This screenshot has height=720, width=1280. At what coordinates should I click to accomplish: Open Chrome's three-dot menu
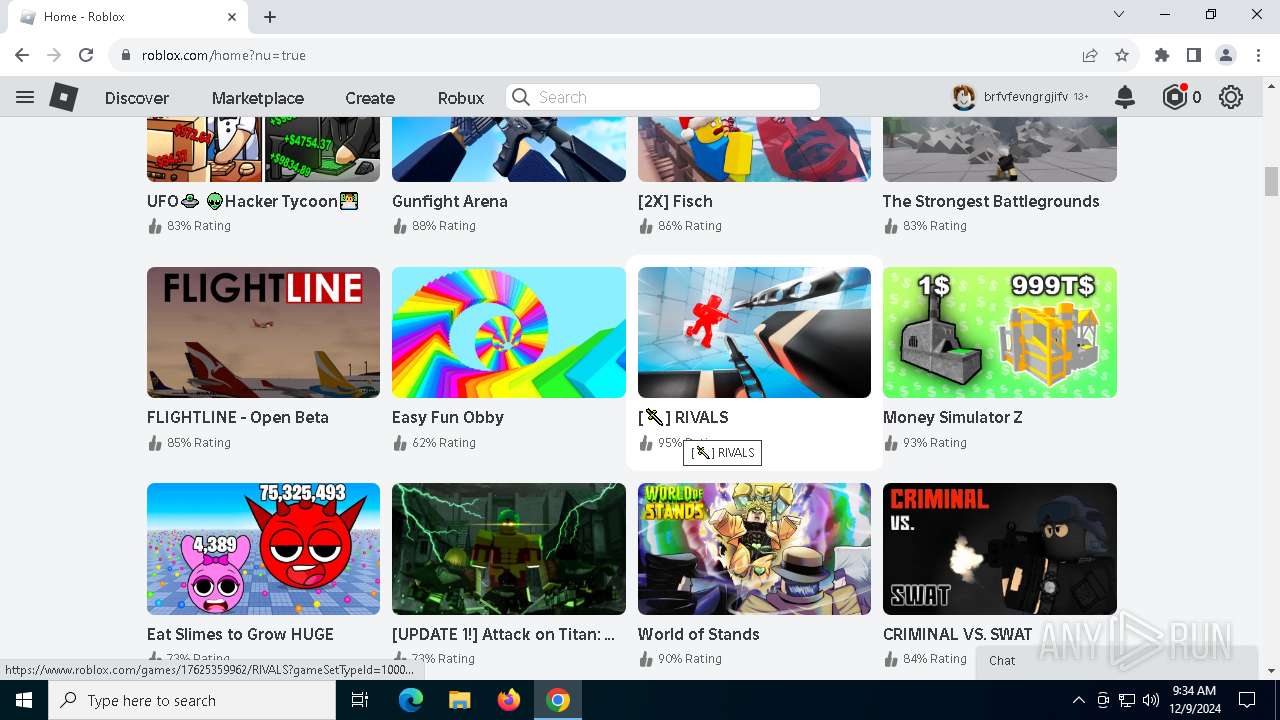(x=1258, y=55)
